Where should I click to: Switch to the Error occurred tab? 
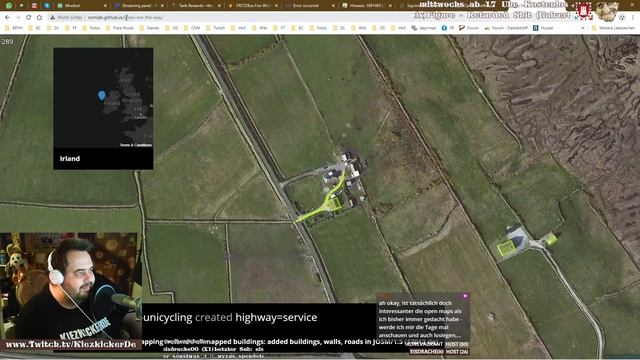[x=309, y=6]
